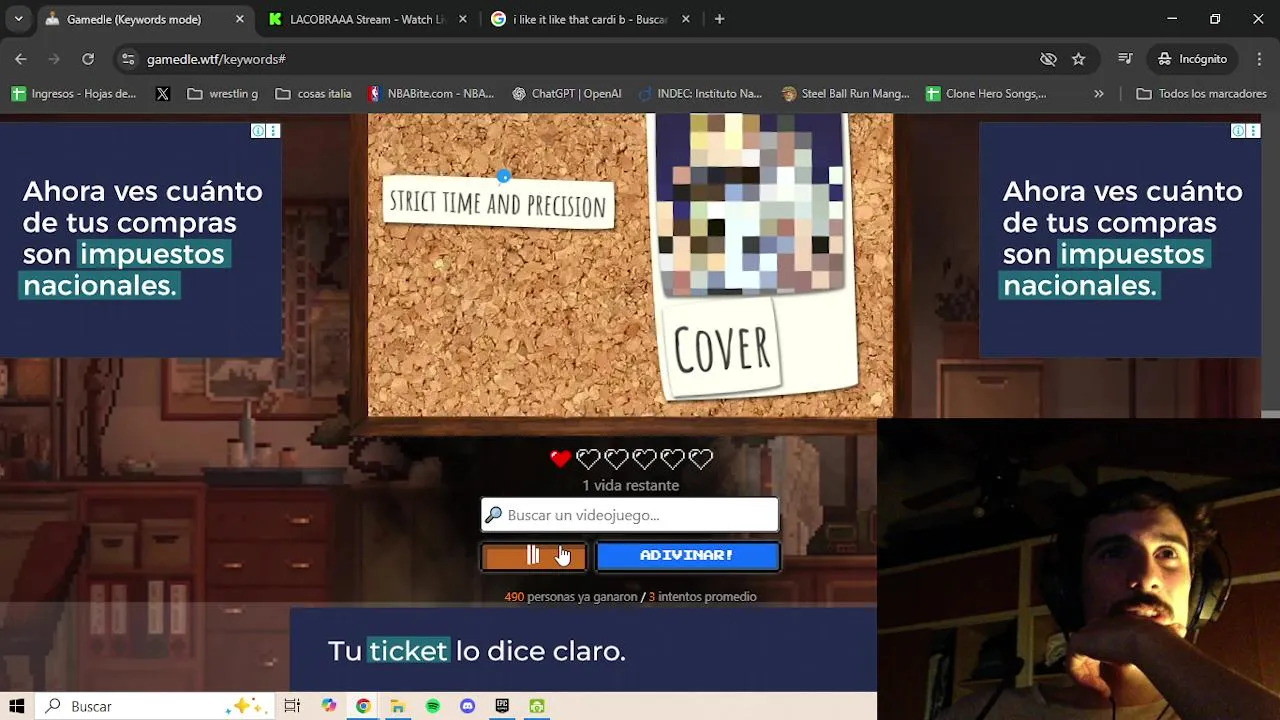Click the COVER label on polaroid
1280x720 pixels.
(x=722, y=349)
